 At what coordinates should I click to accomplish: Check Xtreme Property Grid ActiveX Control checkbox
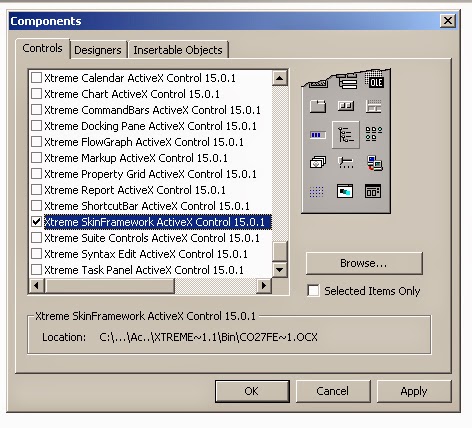pos(36,174)
